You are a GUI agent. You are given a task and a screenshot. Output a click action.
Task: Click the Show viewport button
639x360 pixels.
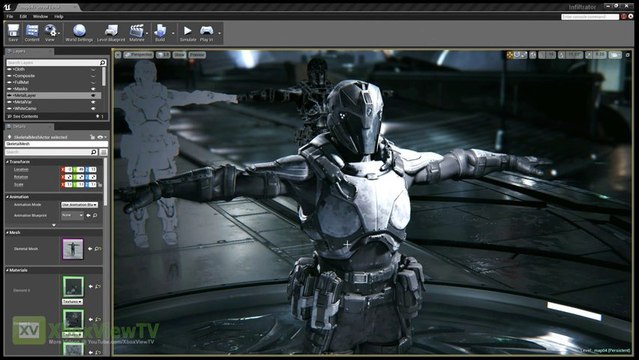click(179, 55)
